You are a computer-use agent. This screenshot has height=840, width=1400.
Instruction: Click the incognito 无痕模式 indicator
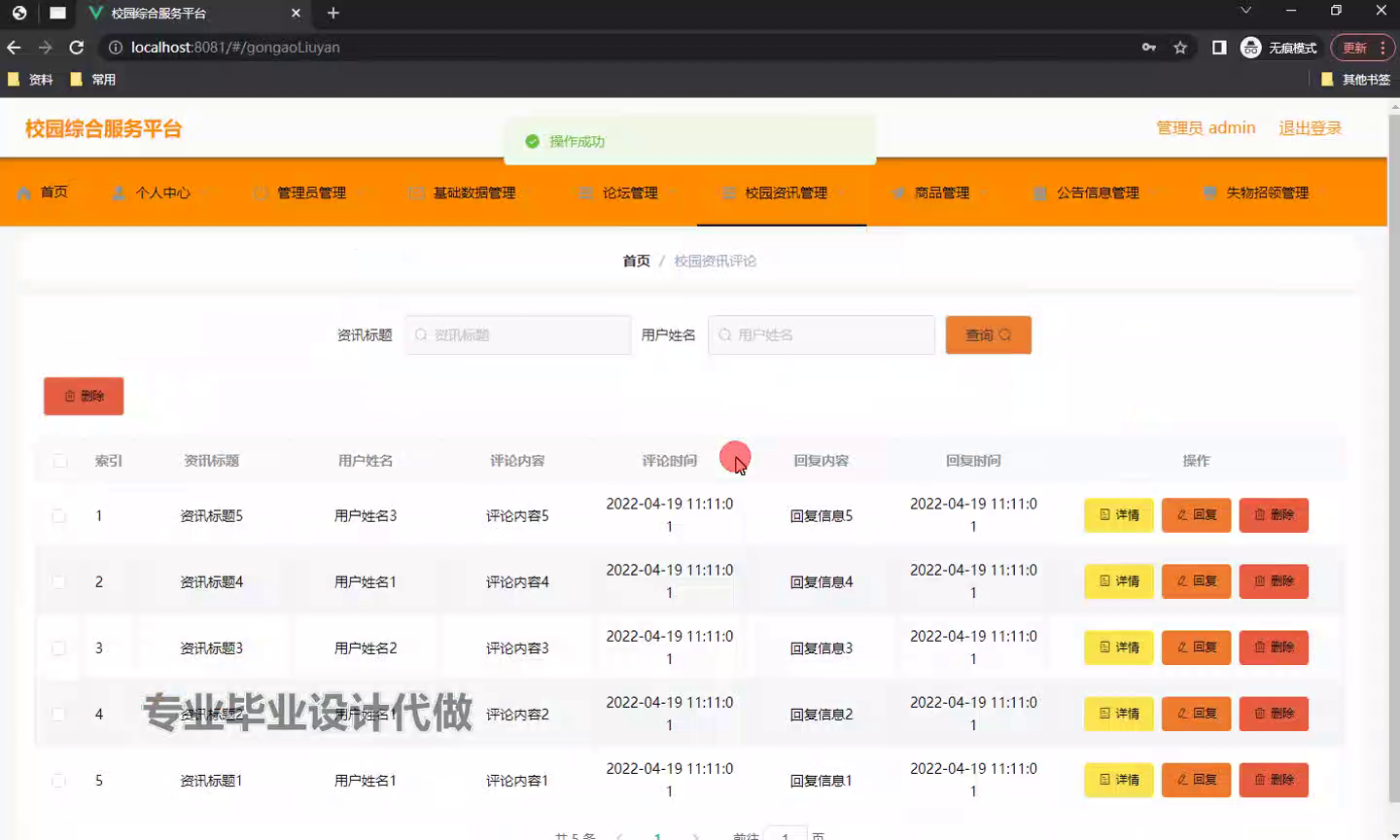coord(1278,47)
